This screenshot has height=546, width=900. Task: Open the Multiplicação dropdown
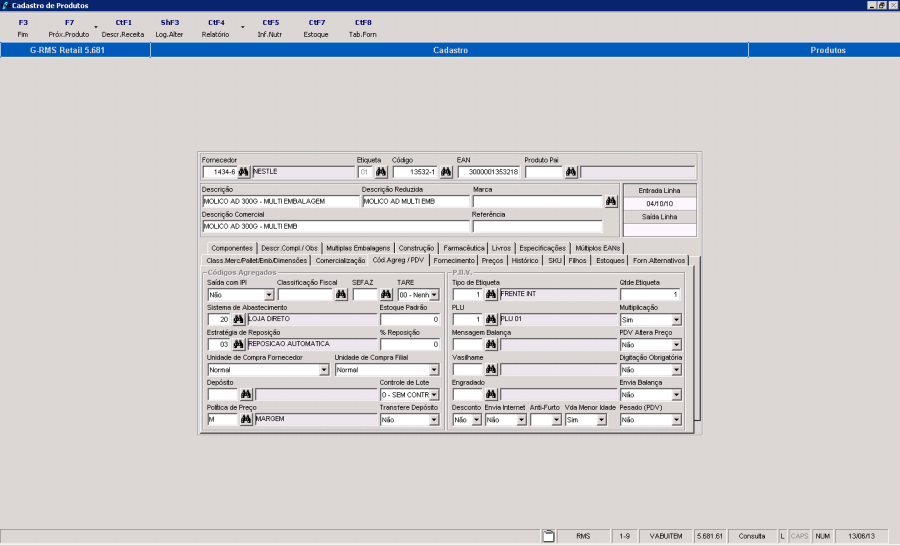tap(676, 320)
